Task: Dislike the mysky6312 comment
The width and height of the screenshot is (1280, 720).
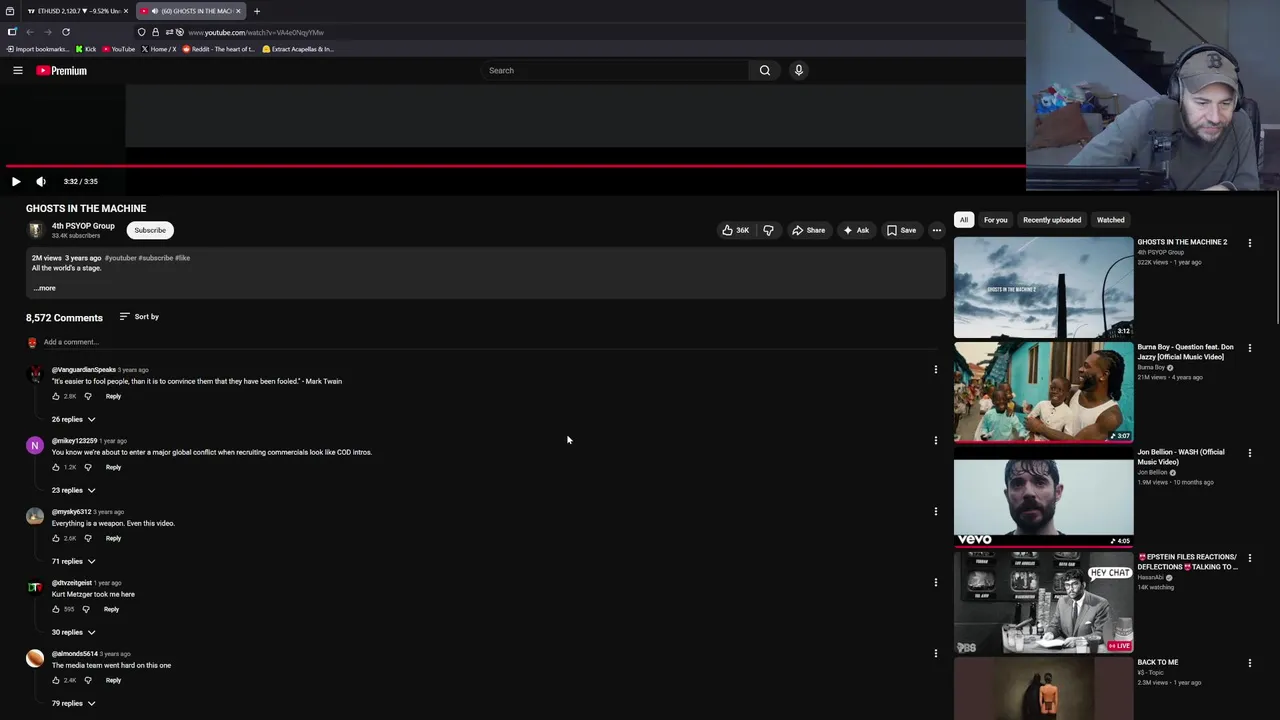Action: click(87, 538)
